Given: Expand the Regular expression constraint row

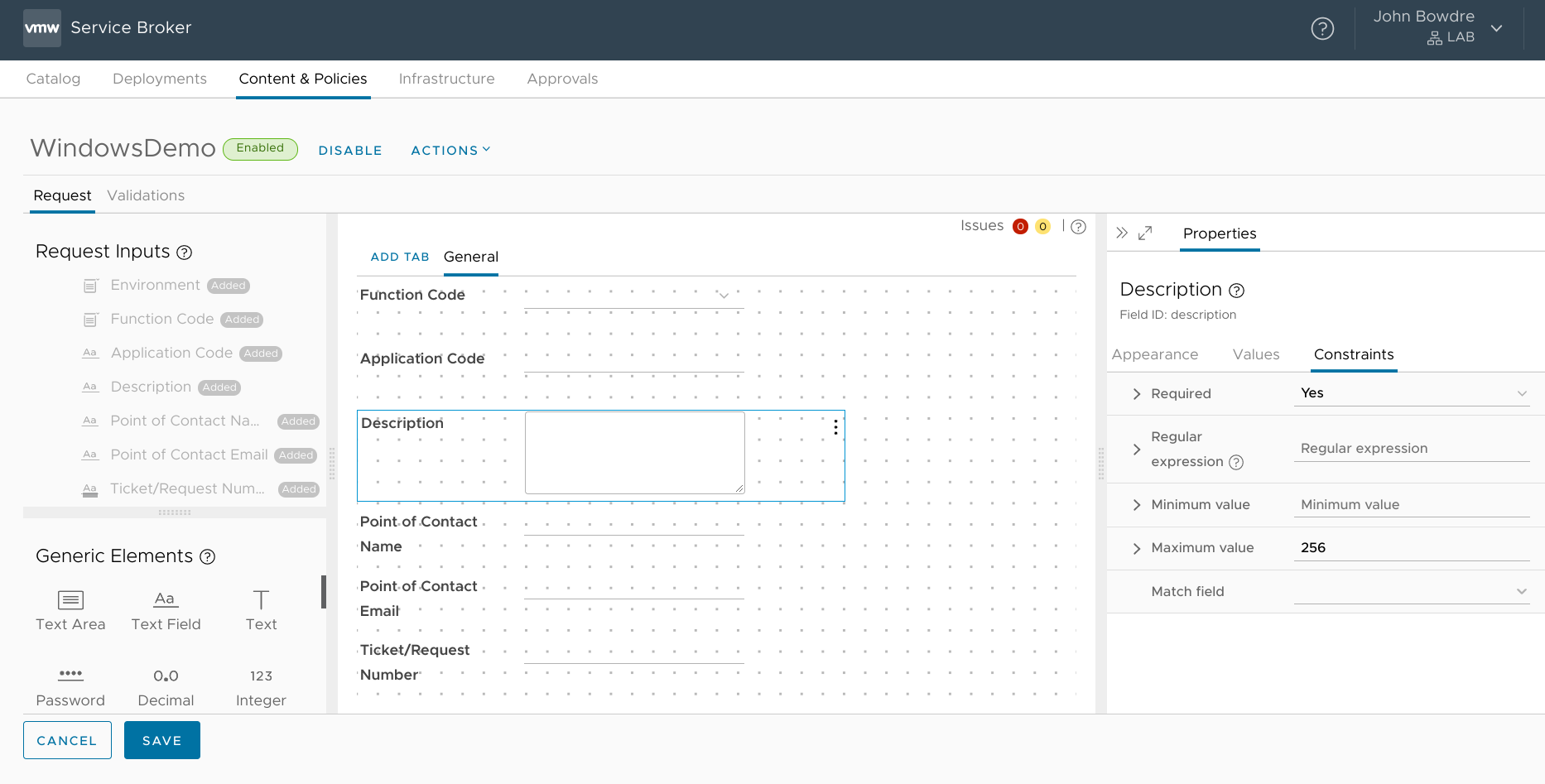Looking at the screenshot, I should [1137, 450].
